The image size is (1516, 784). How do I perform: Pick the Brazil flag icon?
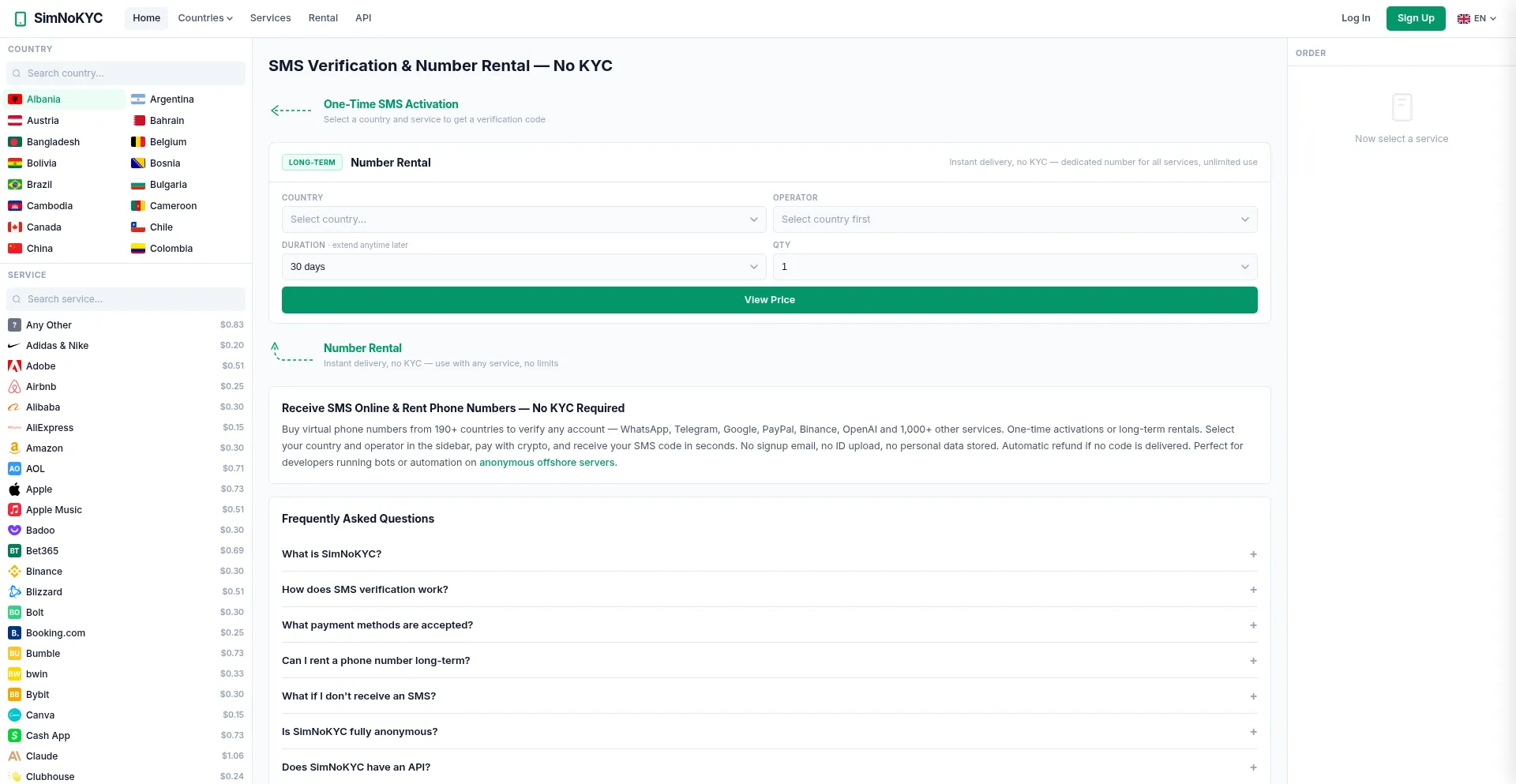click(15, 185)
